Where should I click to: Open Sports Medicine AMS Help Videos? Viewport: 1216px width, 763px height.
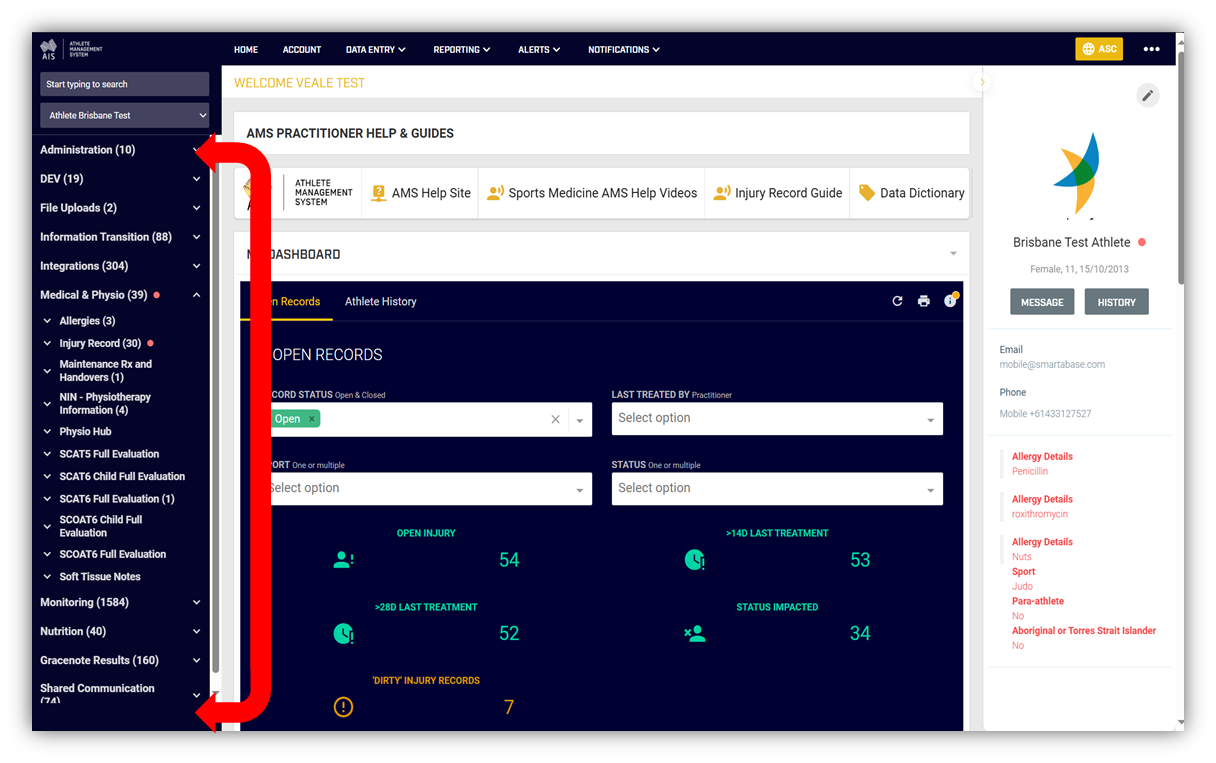[495, 193]
